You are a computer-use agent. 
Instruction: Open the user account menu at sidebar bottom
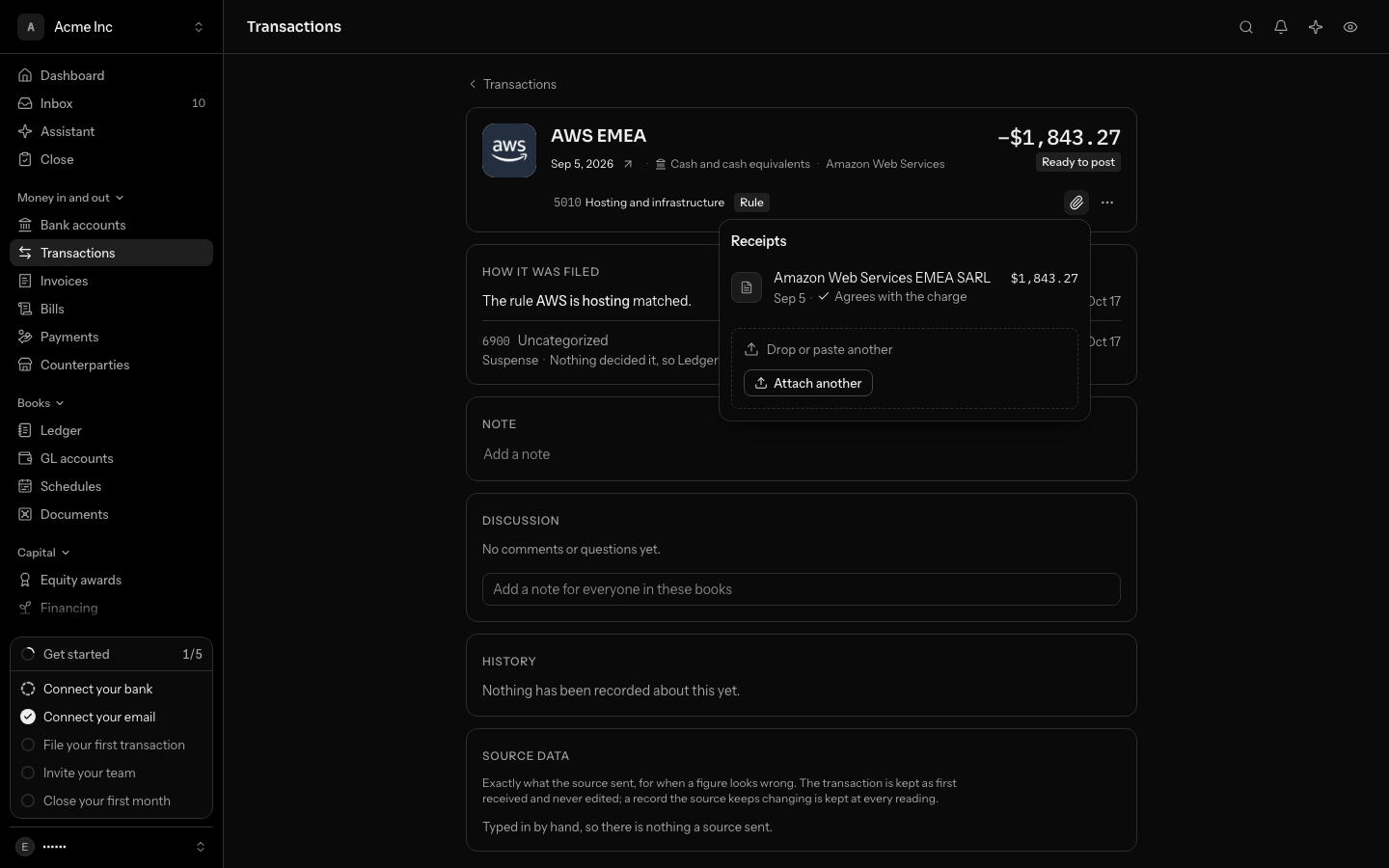(x=112, y=847)
